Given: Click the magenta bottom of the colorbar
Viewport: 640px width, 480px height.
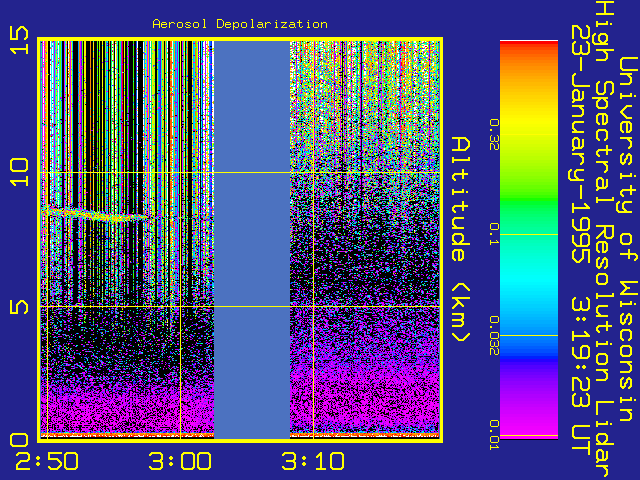Looking at the screenshot, I should click(x=529, y=429).
